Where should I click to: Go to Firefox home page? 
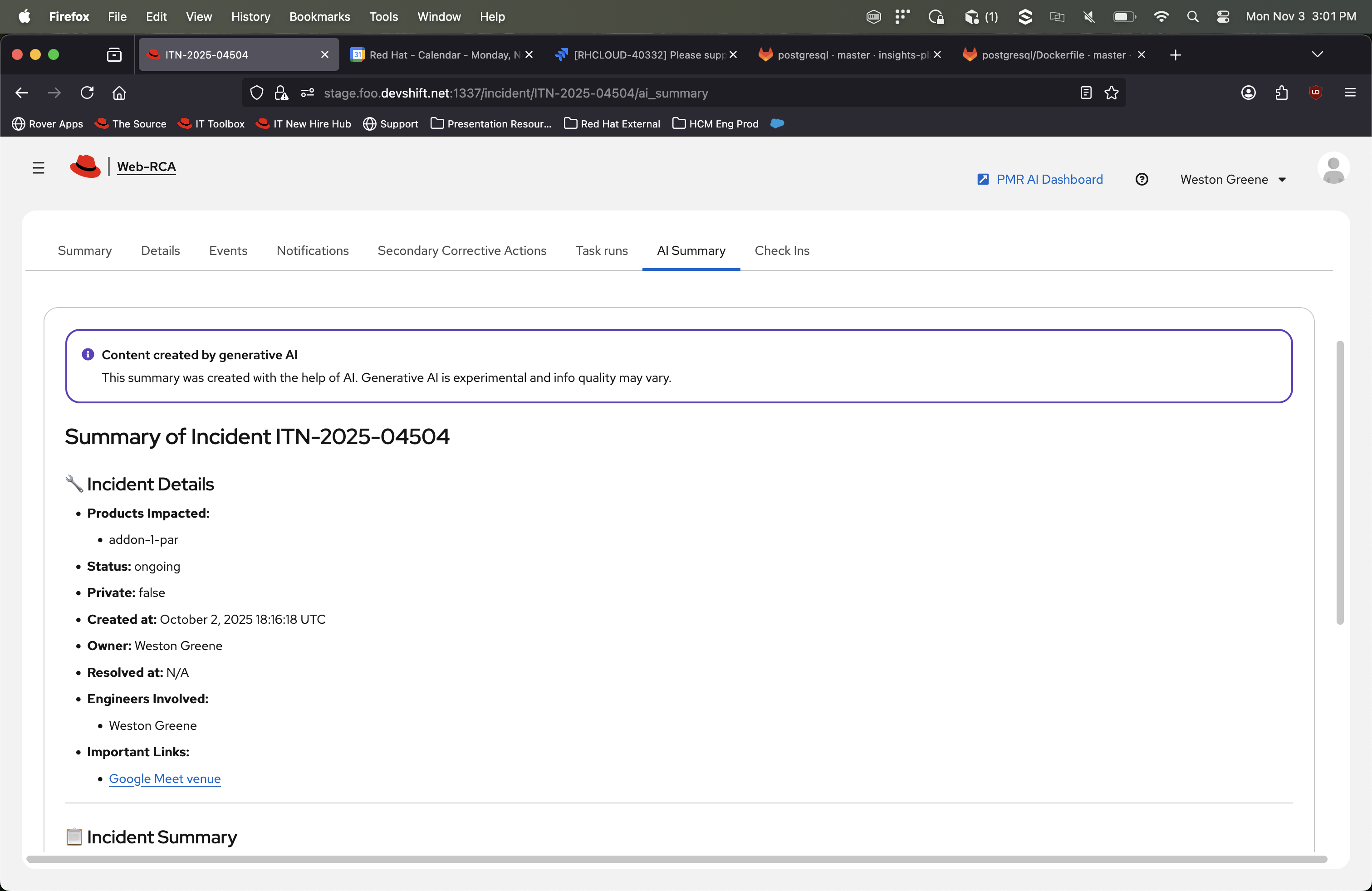(119, 93)
